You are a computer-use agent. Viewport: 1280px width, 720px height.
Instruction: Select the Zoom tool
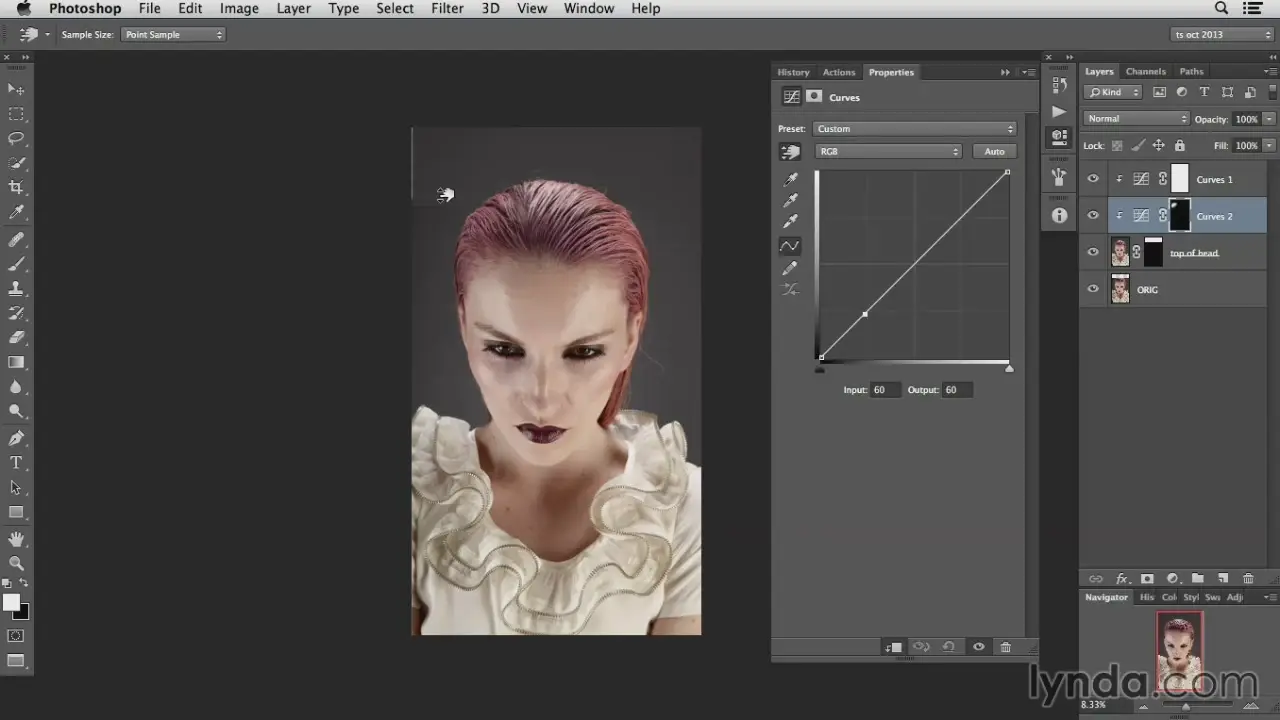click(16, 563)
